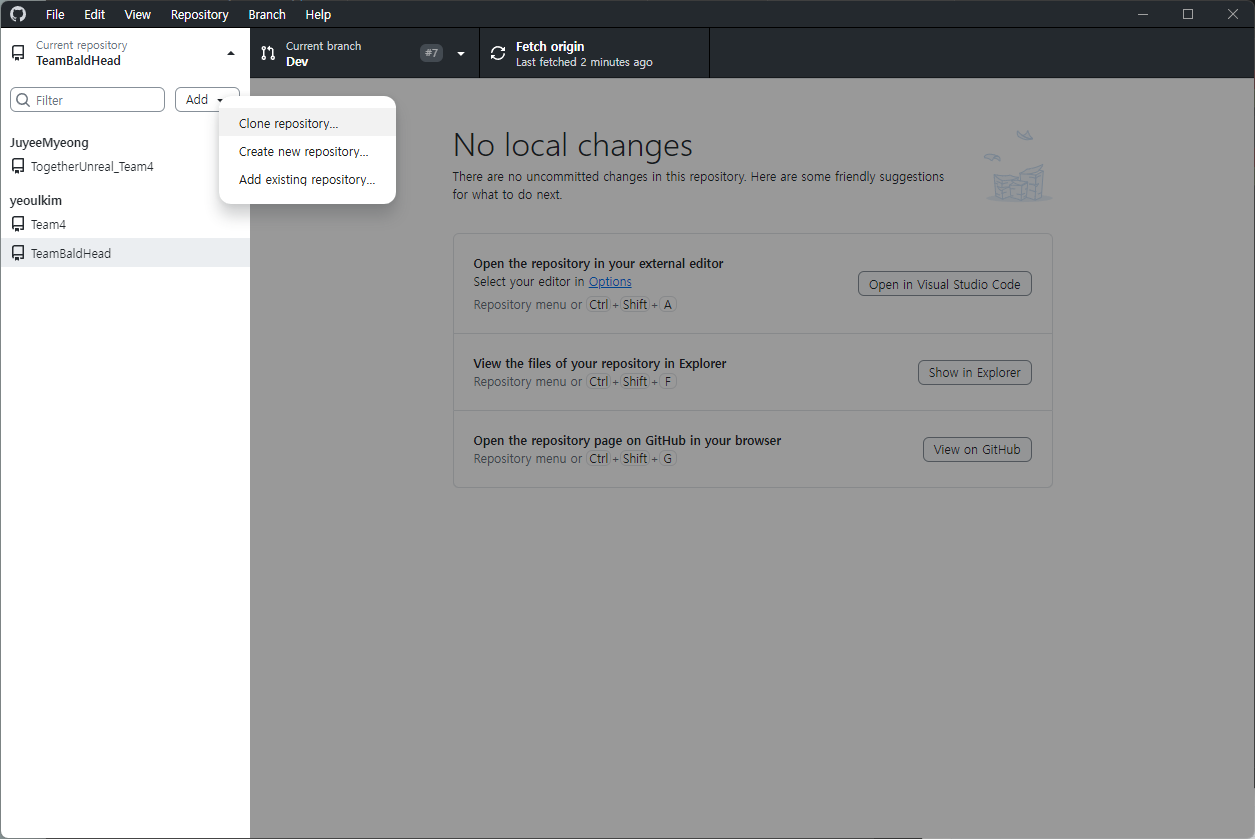Image resolution: width=1255 pixels, height=839 pixels.
Task: Click the TogetherUnreal_Team4 repository icon
Action: 18,167
